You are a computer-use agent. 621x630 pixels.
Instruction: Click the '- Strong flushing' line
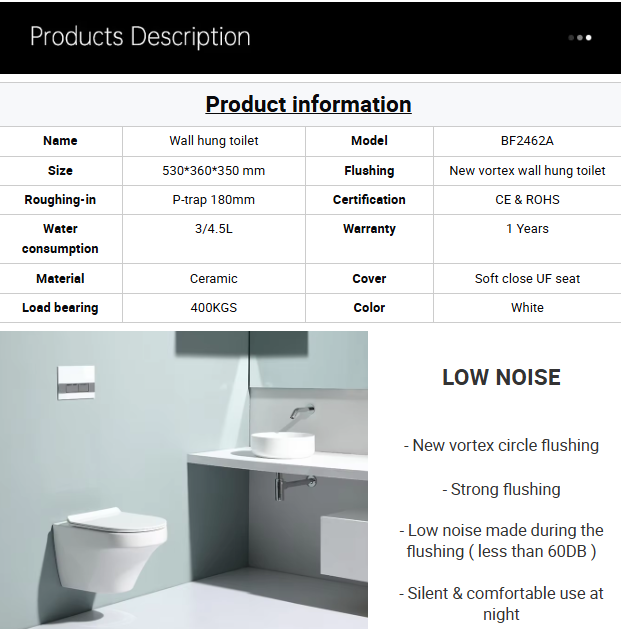501,490
